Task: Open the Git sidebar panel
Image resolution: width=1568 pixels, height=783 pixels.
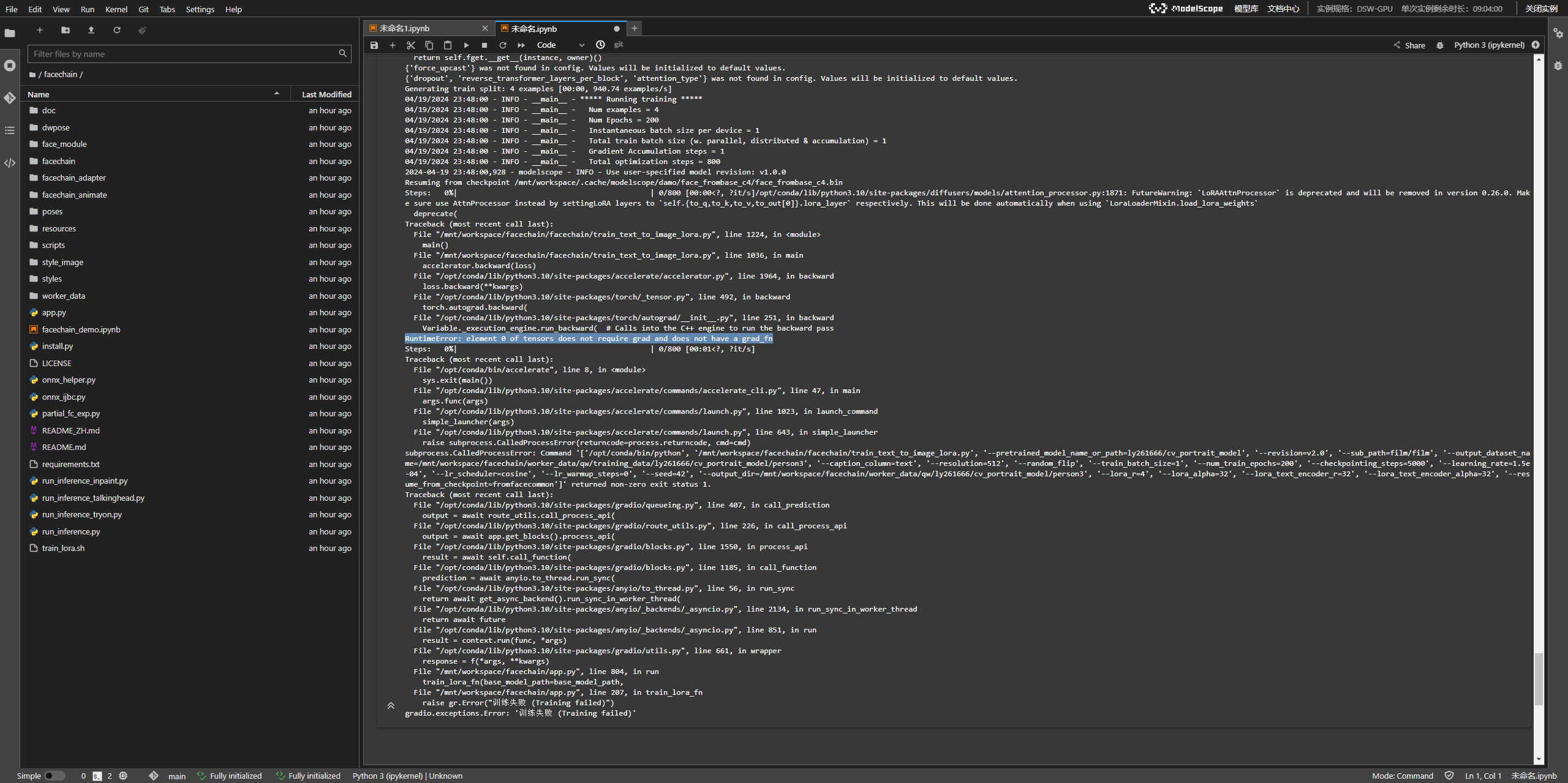Action: (10, 98)
